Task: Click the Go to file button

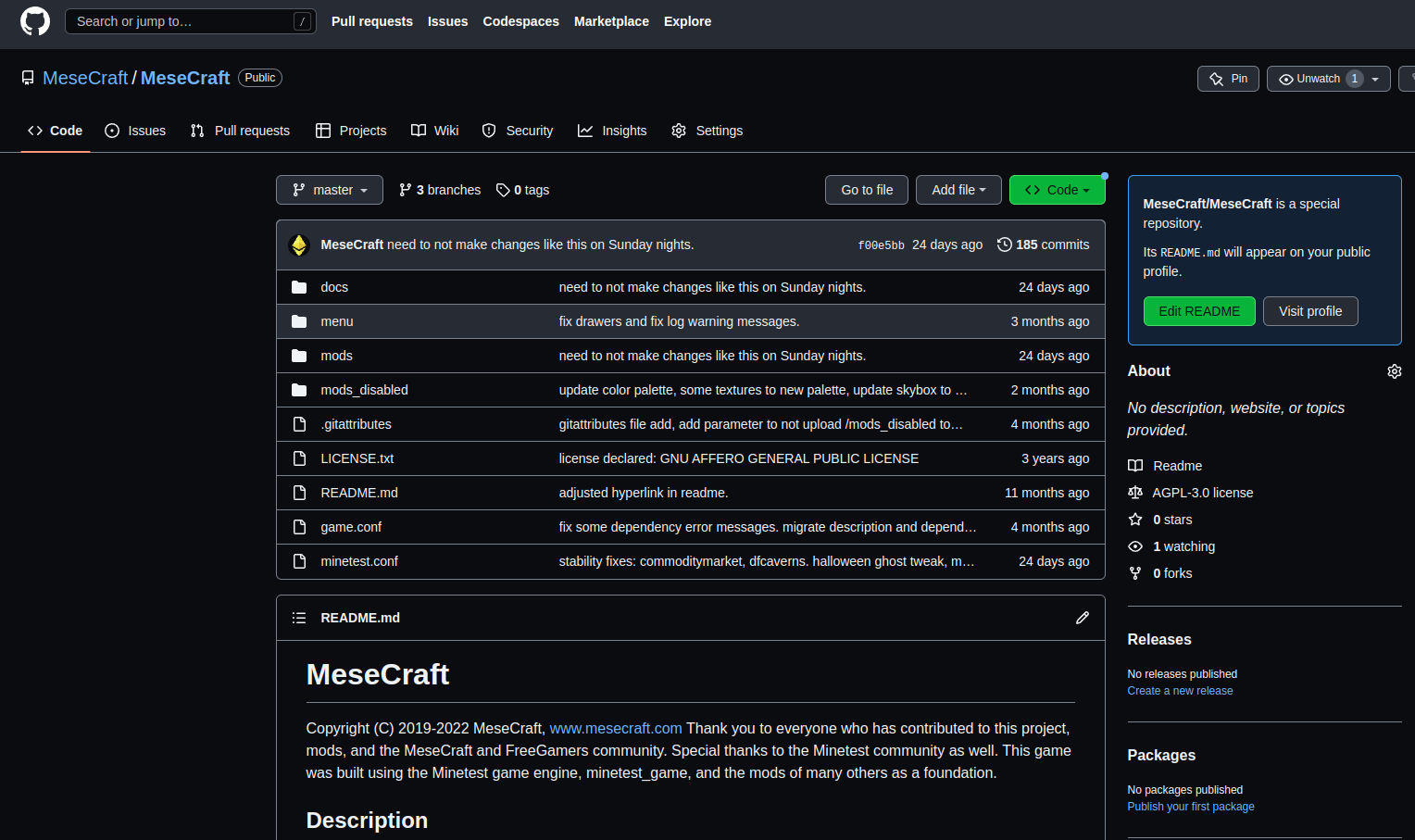Action: [x=867, y=190]
